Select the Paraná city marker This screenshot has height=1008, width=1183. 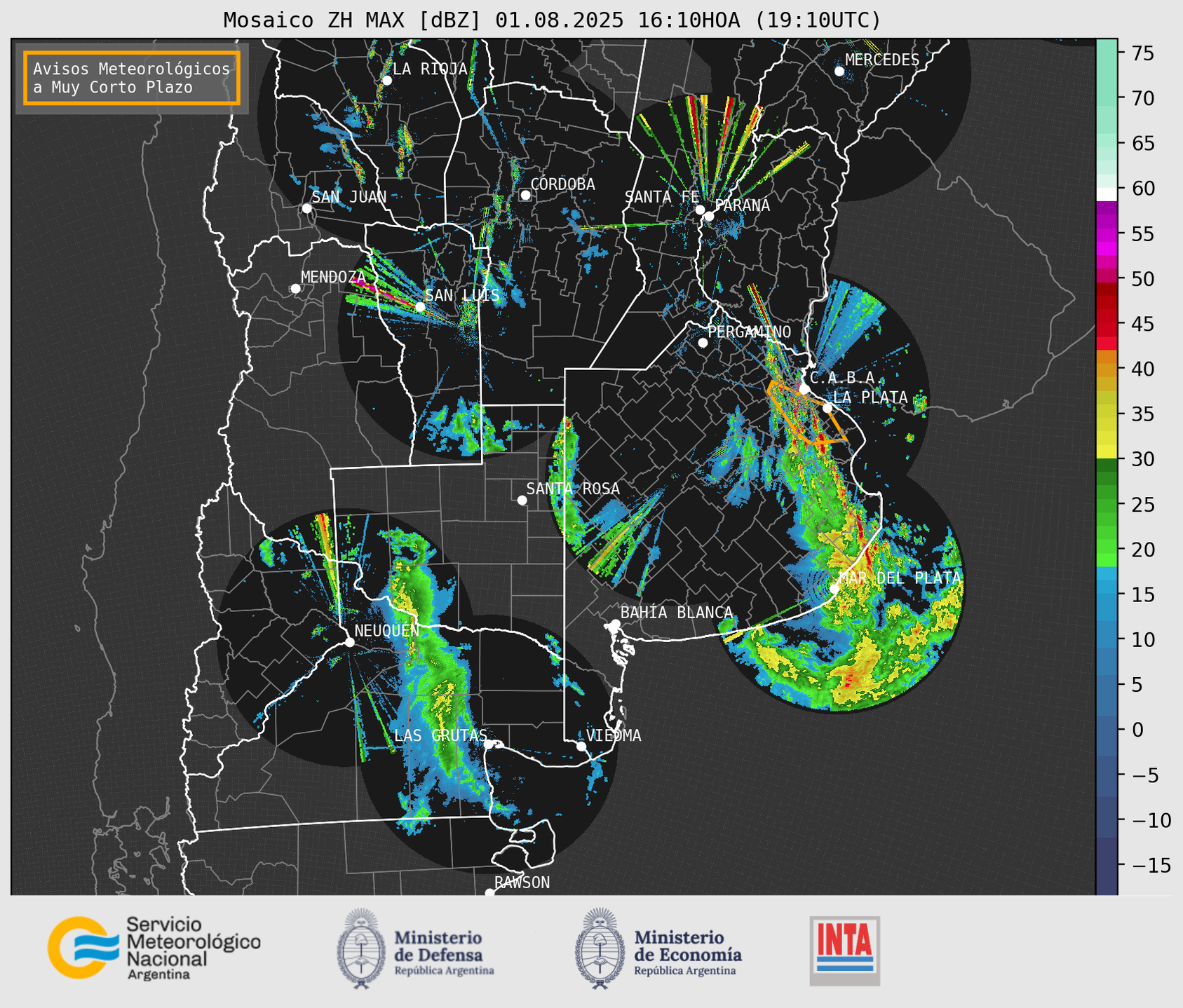(x=709, y=216)
